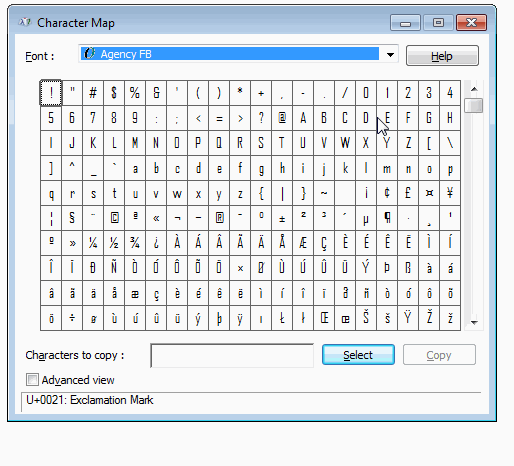Click the section sign § cell
The height and width of the screenshot is (466, 514).
pyautogui.click(x=72, y=218)
